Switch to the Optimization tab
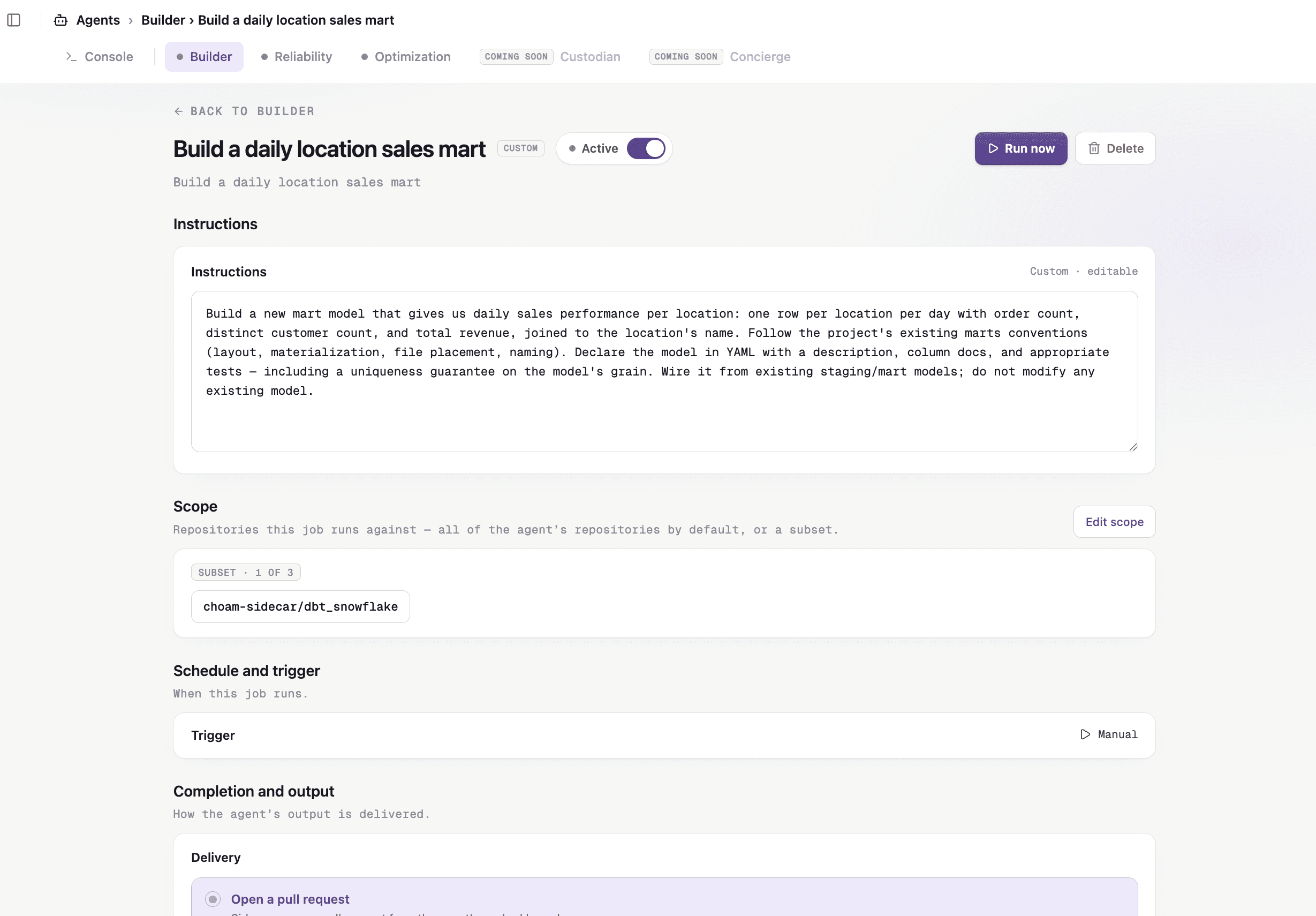The height and width of the screenshot is (916, 1316). (406, 57)
